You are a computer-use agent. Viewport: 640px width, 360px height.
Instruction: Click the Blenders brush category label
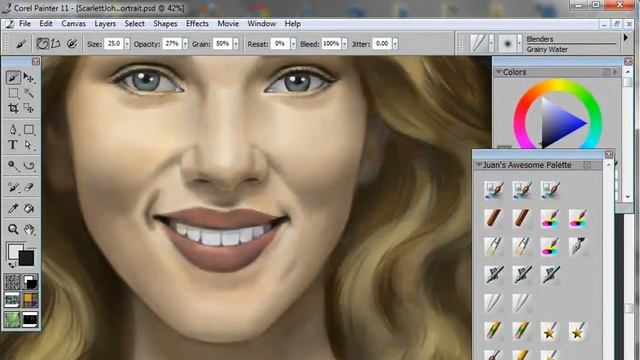[x=540, y=39]
